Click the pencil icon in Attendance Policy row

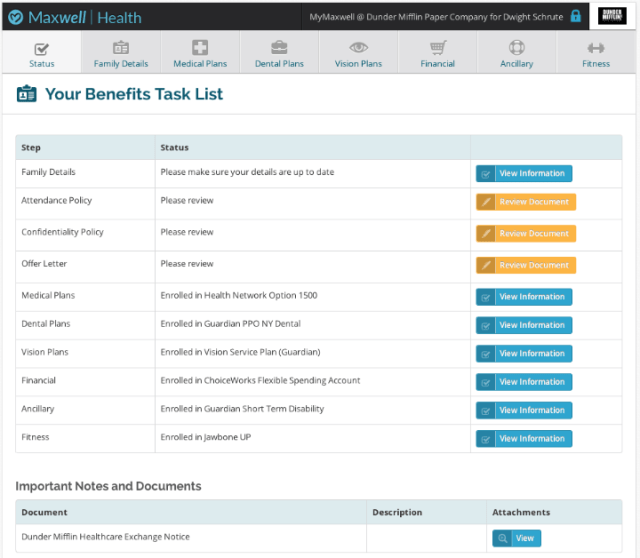coord(486,202)
